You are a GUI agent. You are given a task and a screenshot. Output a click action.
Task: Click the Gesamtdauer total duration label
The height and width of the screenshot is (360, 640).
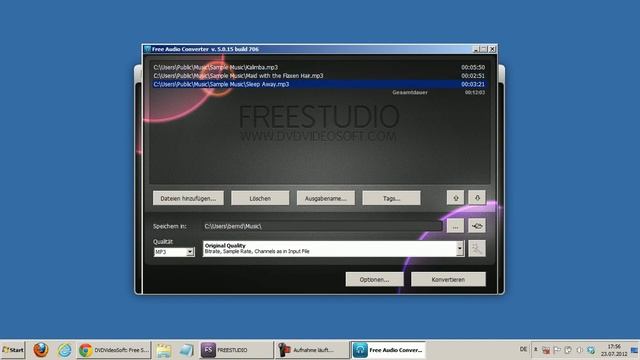coord(410,93)
